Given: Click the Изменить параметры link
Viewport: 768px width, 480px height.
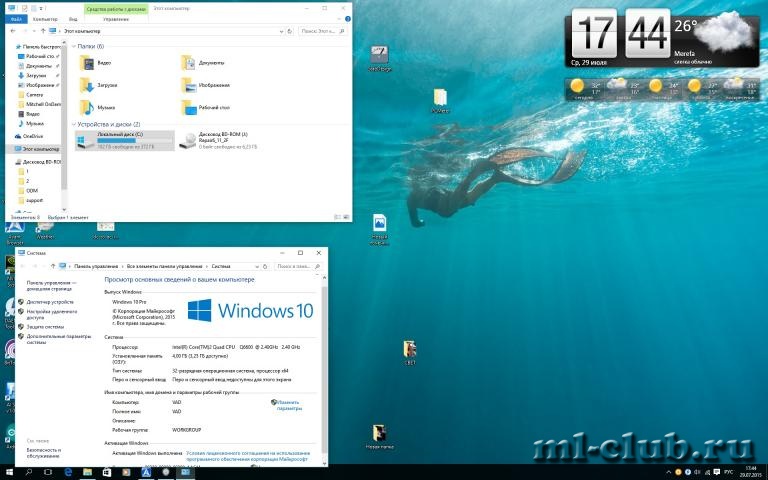Looking at the screenshot, I should click(288, 405).
